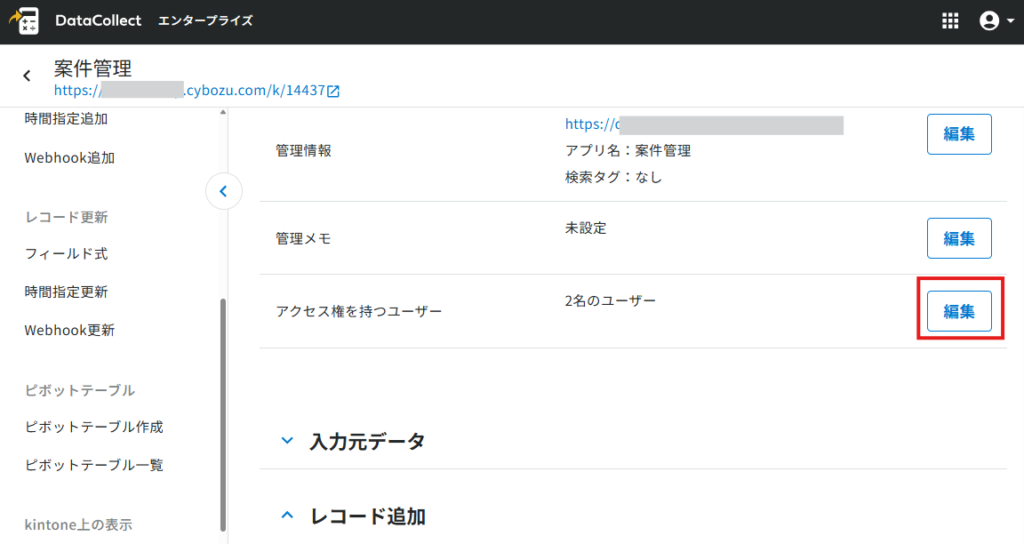Select 時間指定追加 in the sidebar

click(x=66, y=119)
